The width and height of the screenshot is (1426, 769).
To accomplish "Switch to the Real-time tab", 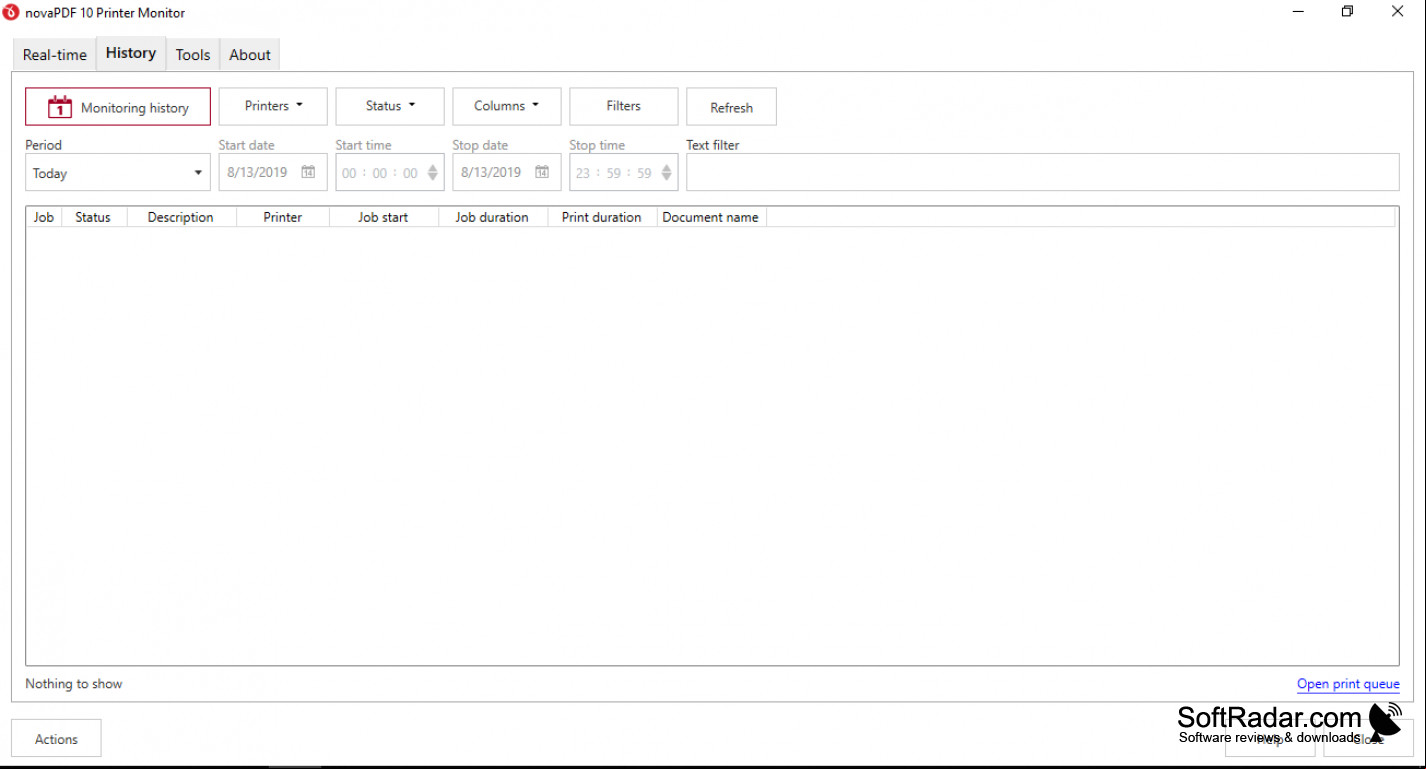I will pyautogui.click(x=55, y=55).
